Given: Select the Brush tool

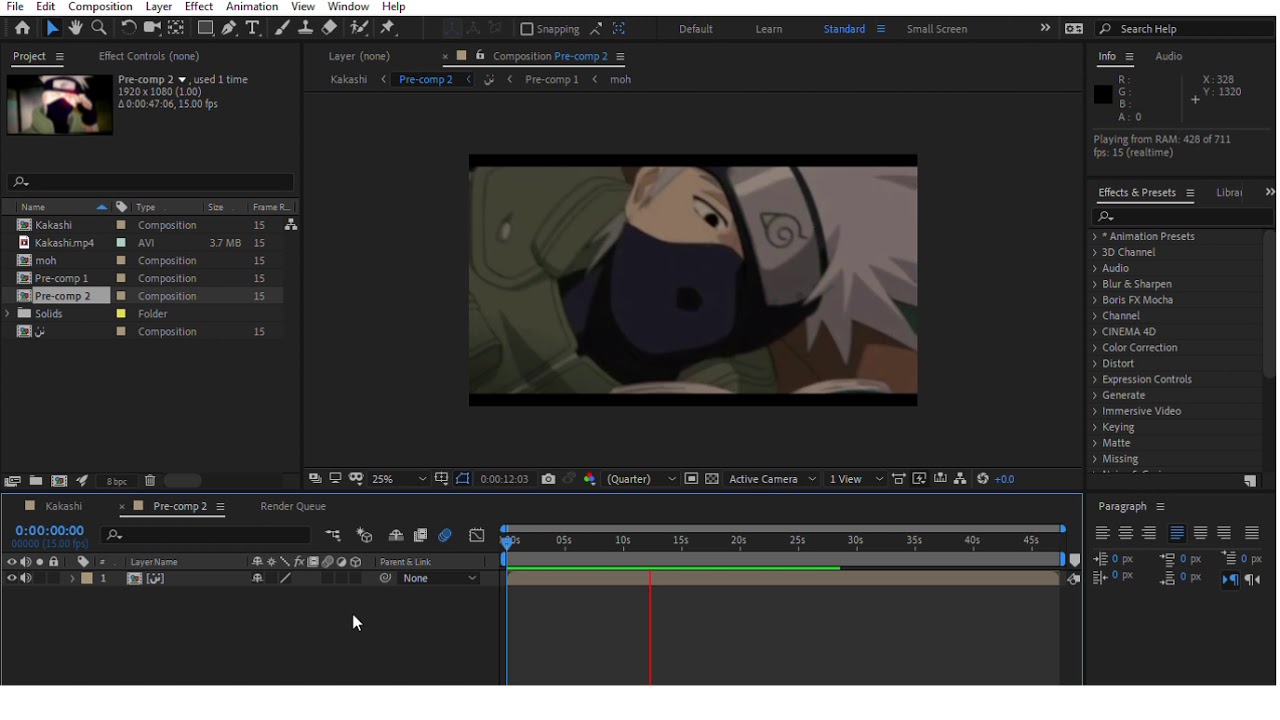Looking at the screenshot, I should [x=283, y=29].
